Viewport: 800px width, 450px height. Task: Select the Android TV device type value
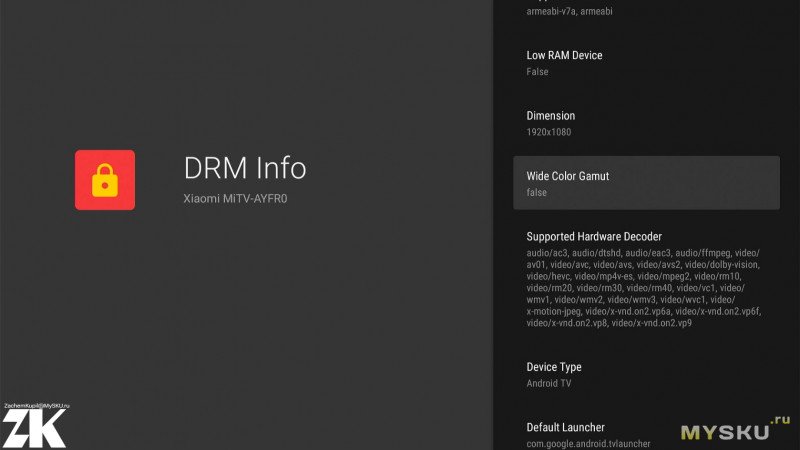point(548,383)
